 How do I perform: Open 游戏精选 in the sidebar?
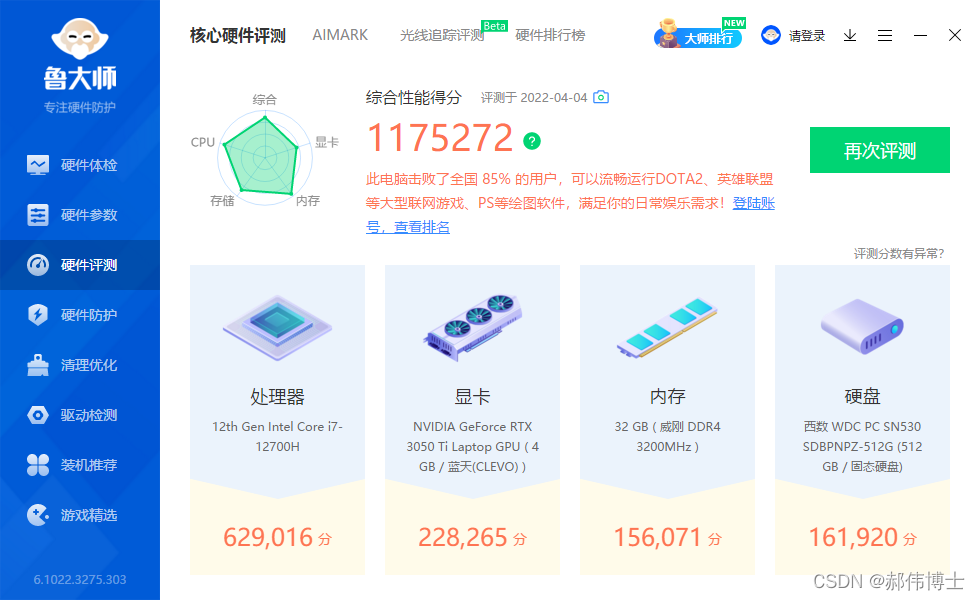[80, 515]
